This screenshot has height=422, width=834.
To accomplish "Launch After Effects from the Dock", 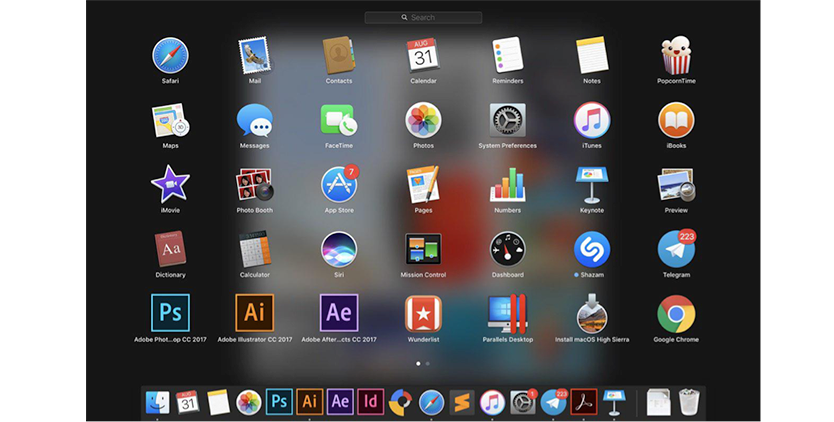I will click(x=340, y=402).
